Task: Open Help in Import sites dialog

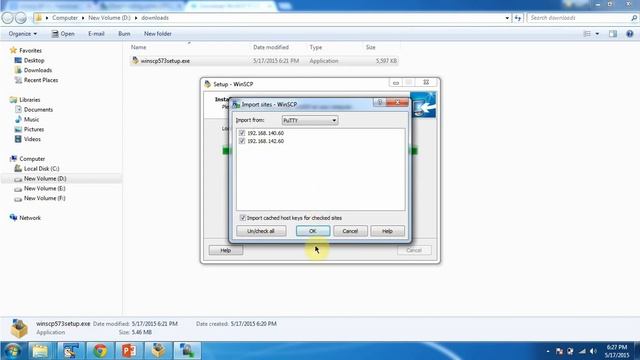Action: [x=387, y=231]
